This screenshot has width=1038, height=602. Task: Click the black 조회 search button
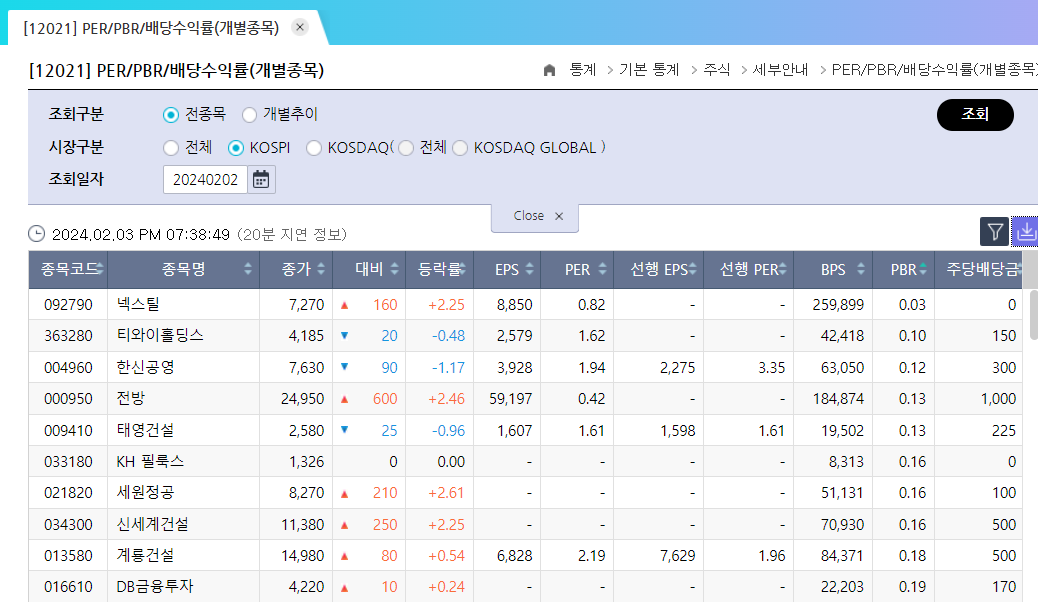[x=975, y=115]
